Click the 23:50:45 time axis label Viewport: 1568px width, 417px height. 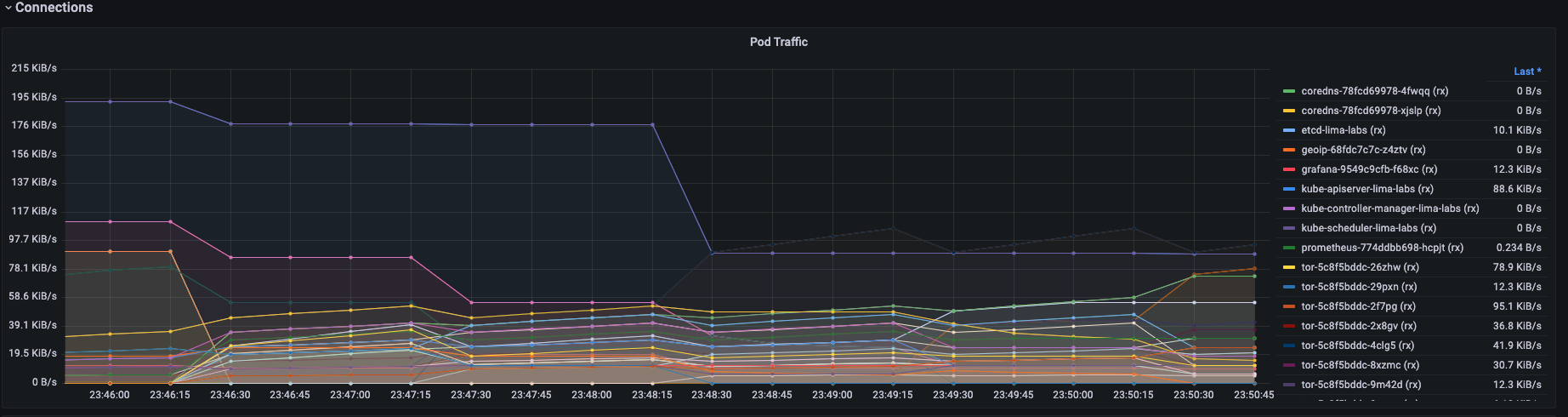[x=1254, y=395]
